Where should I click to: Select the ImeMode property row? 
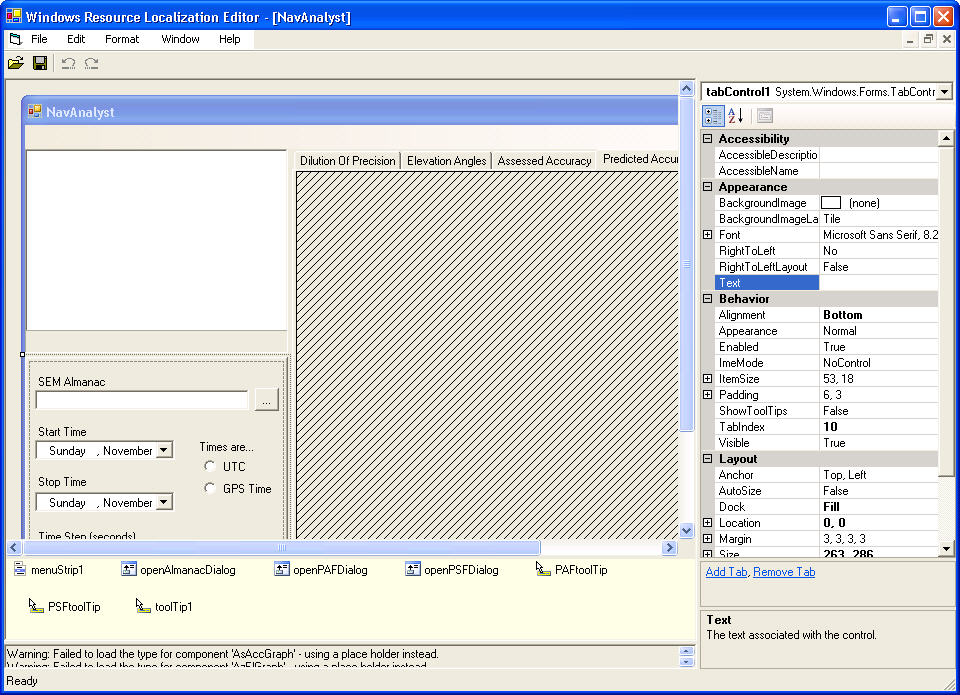[827, 363]
